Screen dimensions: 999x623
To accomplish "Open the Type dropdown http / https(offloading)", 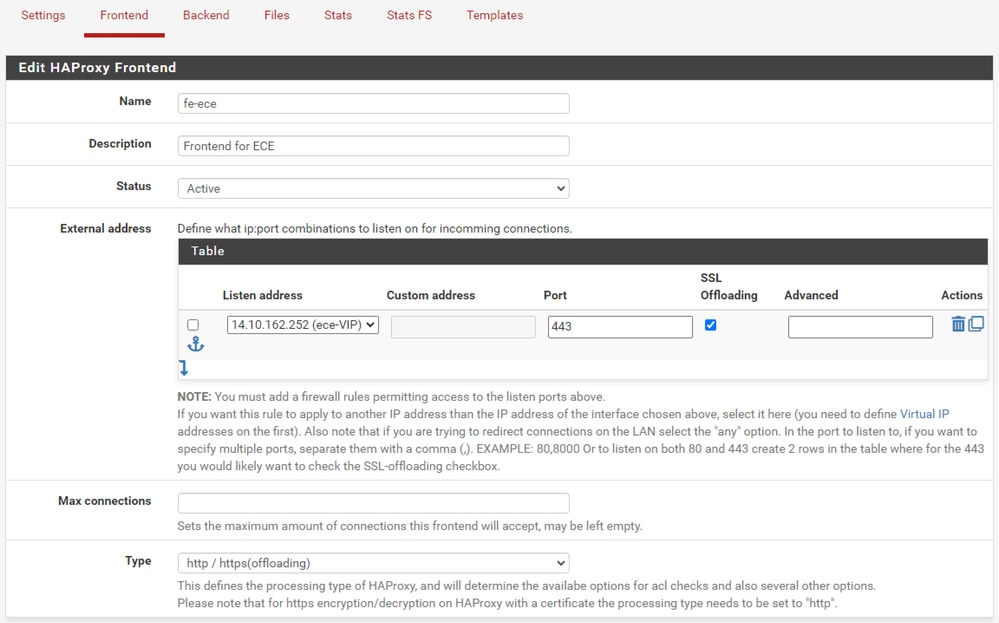I will click(373, 563).
